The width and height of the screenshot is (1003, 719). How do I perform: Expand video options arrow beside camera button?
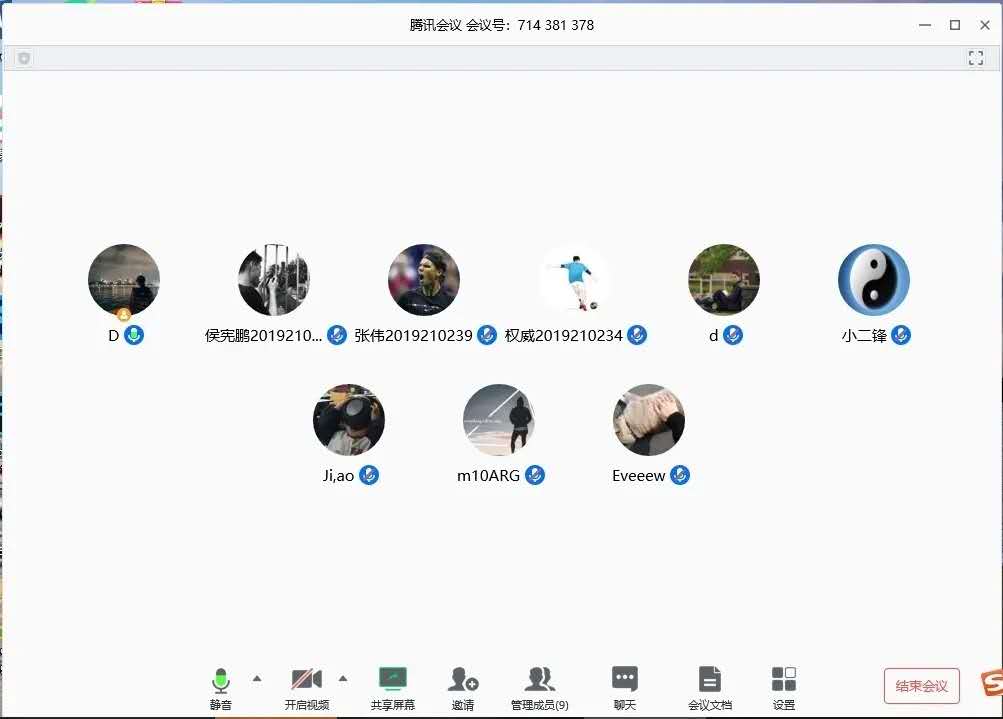(343, 678)
